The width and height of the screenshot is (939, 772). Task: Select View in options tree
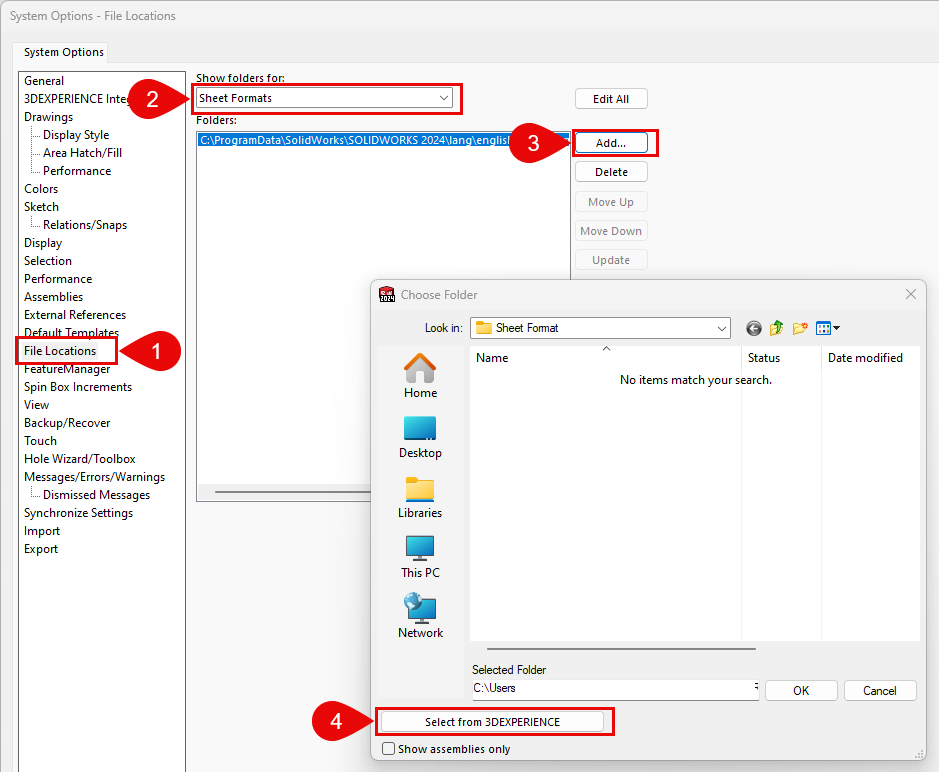pos(37,405)
